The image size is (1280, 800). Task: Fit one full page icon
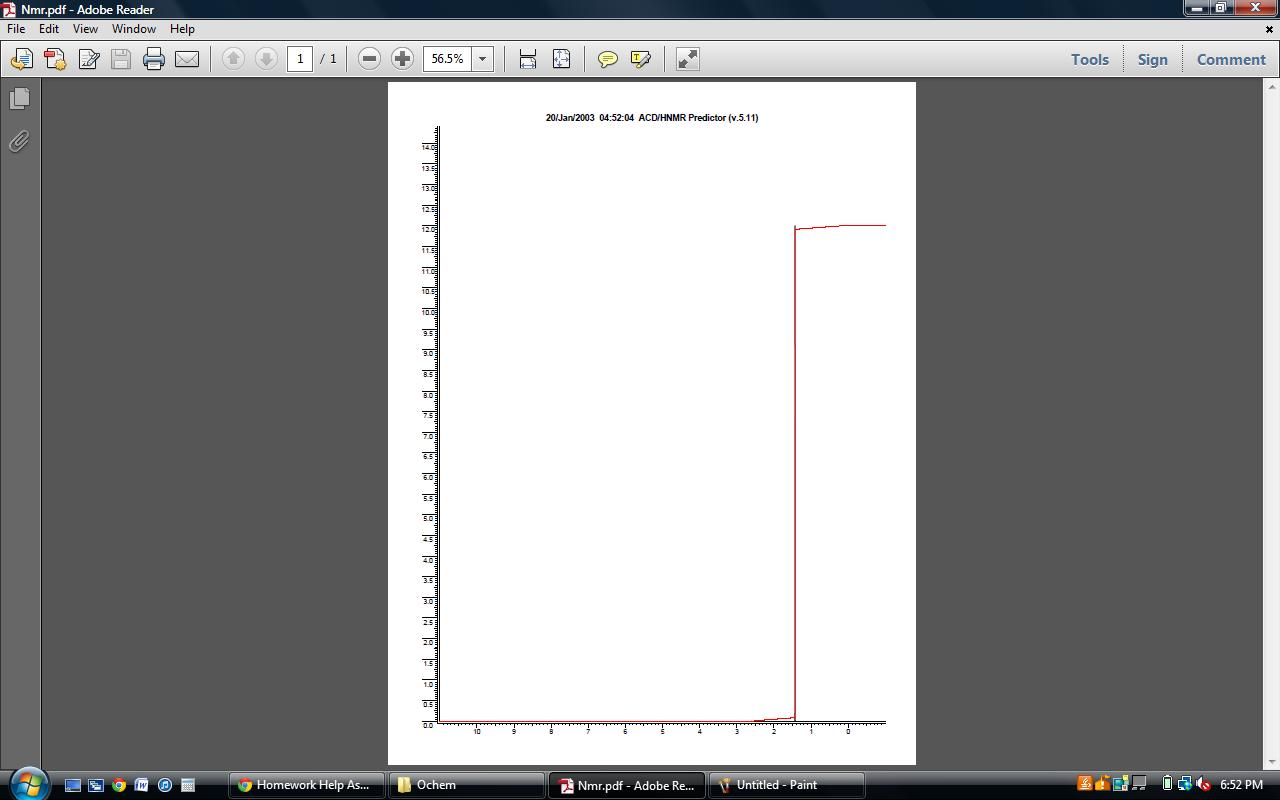pos(561,59)
